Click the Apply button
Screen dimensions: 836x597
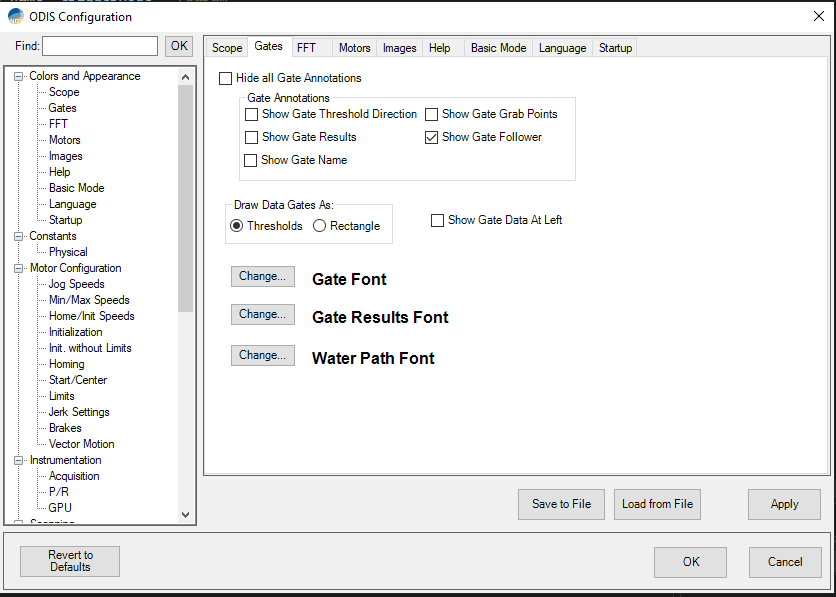click(784, 504)
